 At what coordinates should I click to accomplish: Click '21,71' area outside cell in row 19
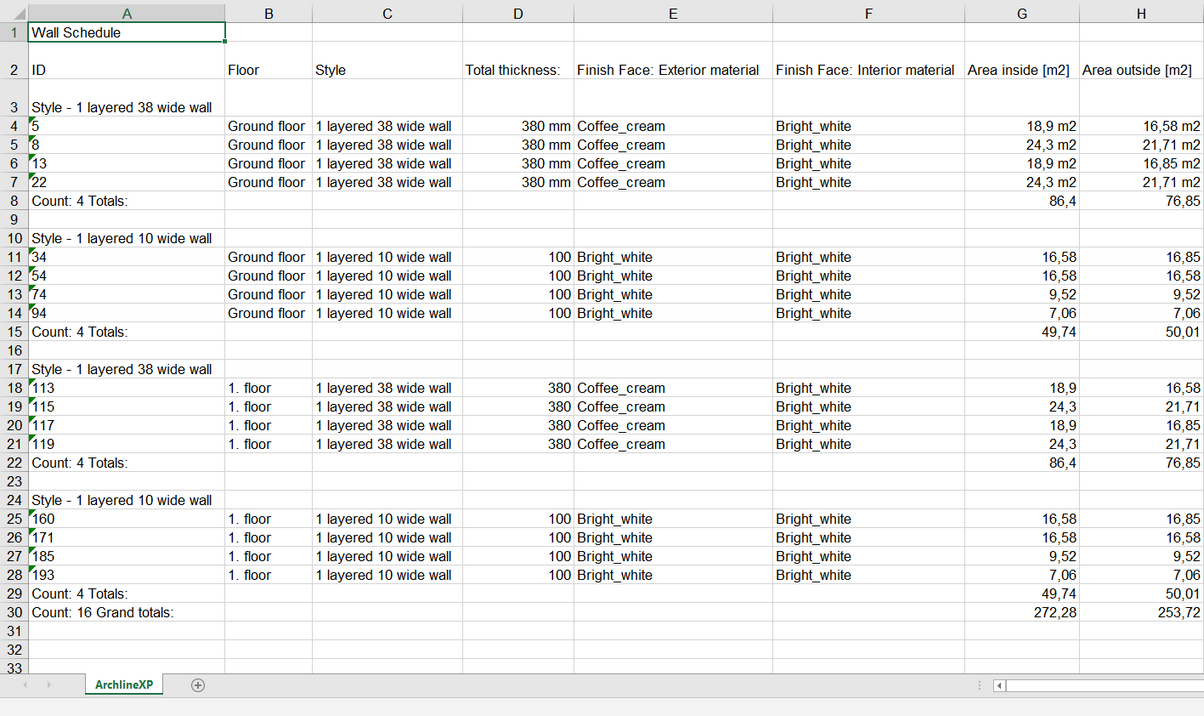(1141, 407)
